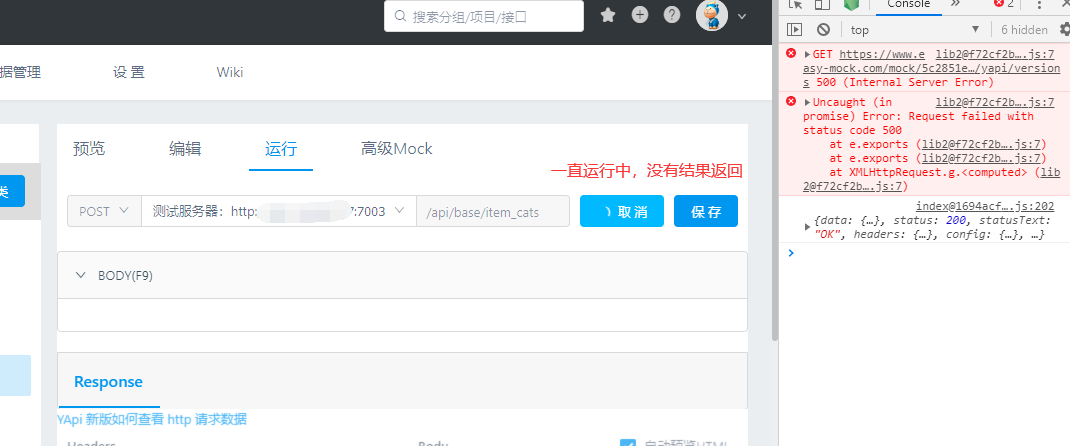Toggle the console sidebar icon
The height and width of the screenshot is (446, 1070).
(794, 29)
